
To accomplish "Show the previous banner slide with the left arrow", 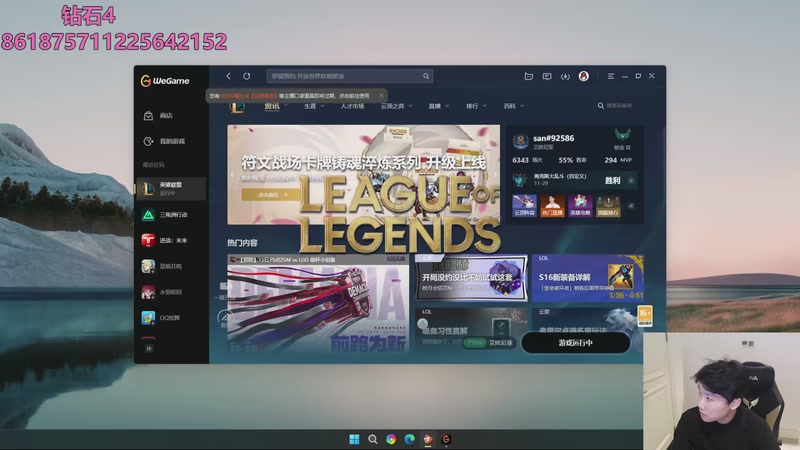I will (x=233, y=174).
